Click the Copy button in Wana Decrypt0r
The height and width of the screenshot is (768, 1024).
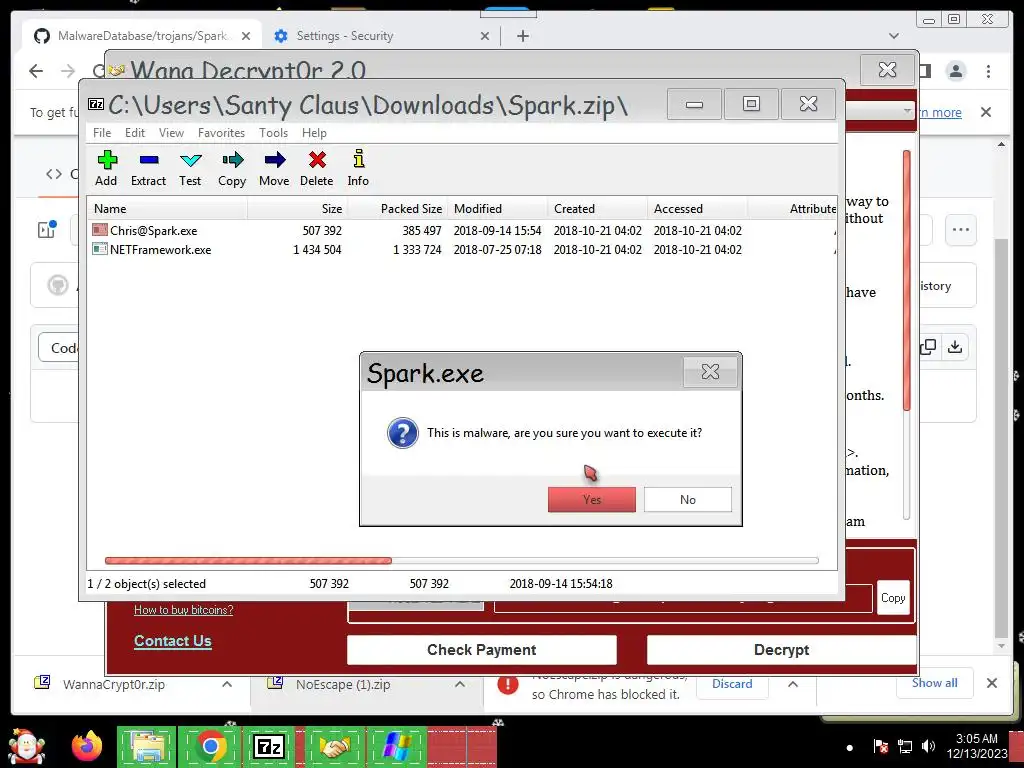point(893,598)
